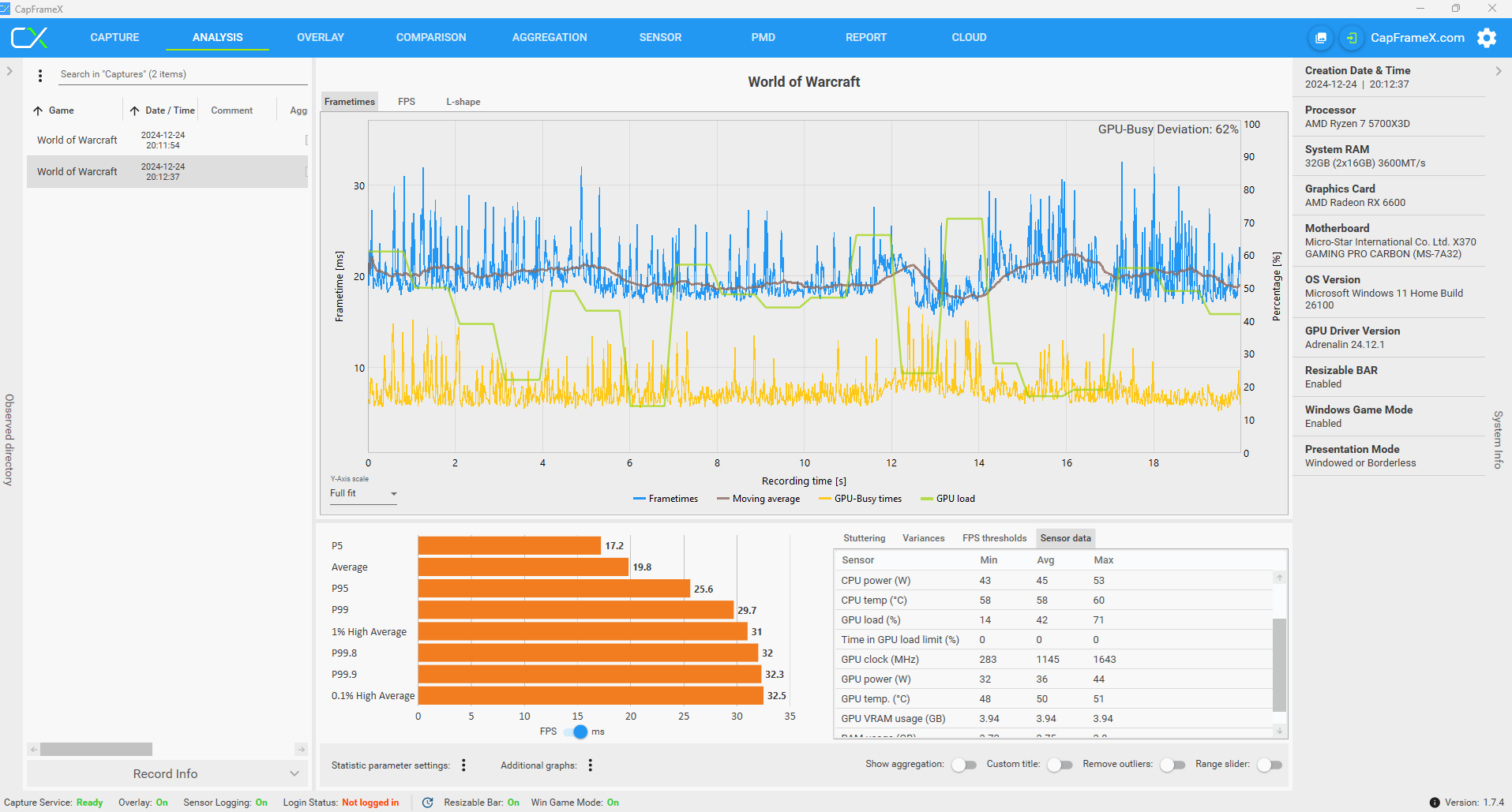This screenshot has height=812, width=1512.
Task: Click the Average bar in statistics chart
Action: (523, 567)
